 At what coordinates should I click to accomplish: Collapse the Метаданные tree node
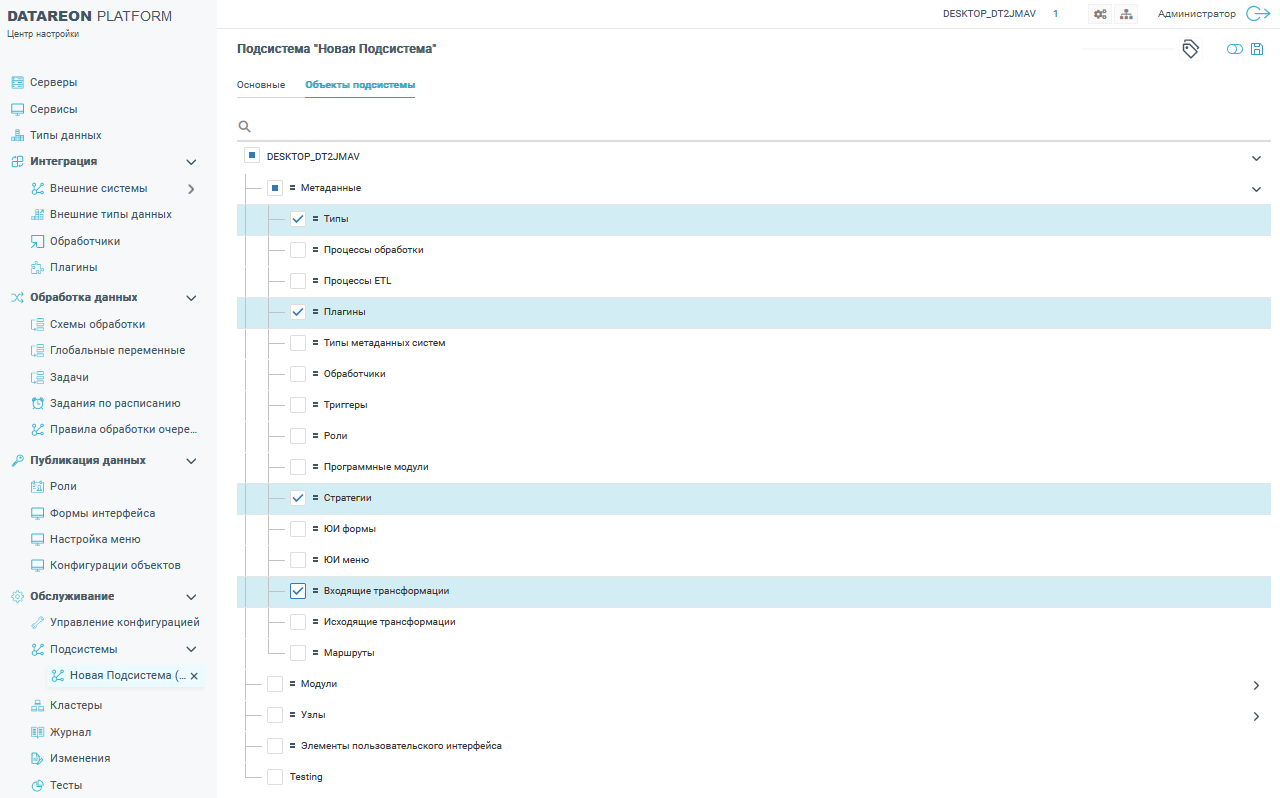1256,188
